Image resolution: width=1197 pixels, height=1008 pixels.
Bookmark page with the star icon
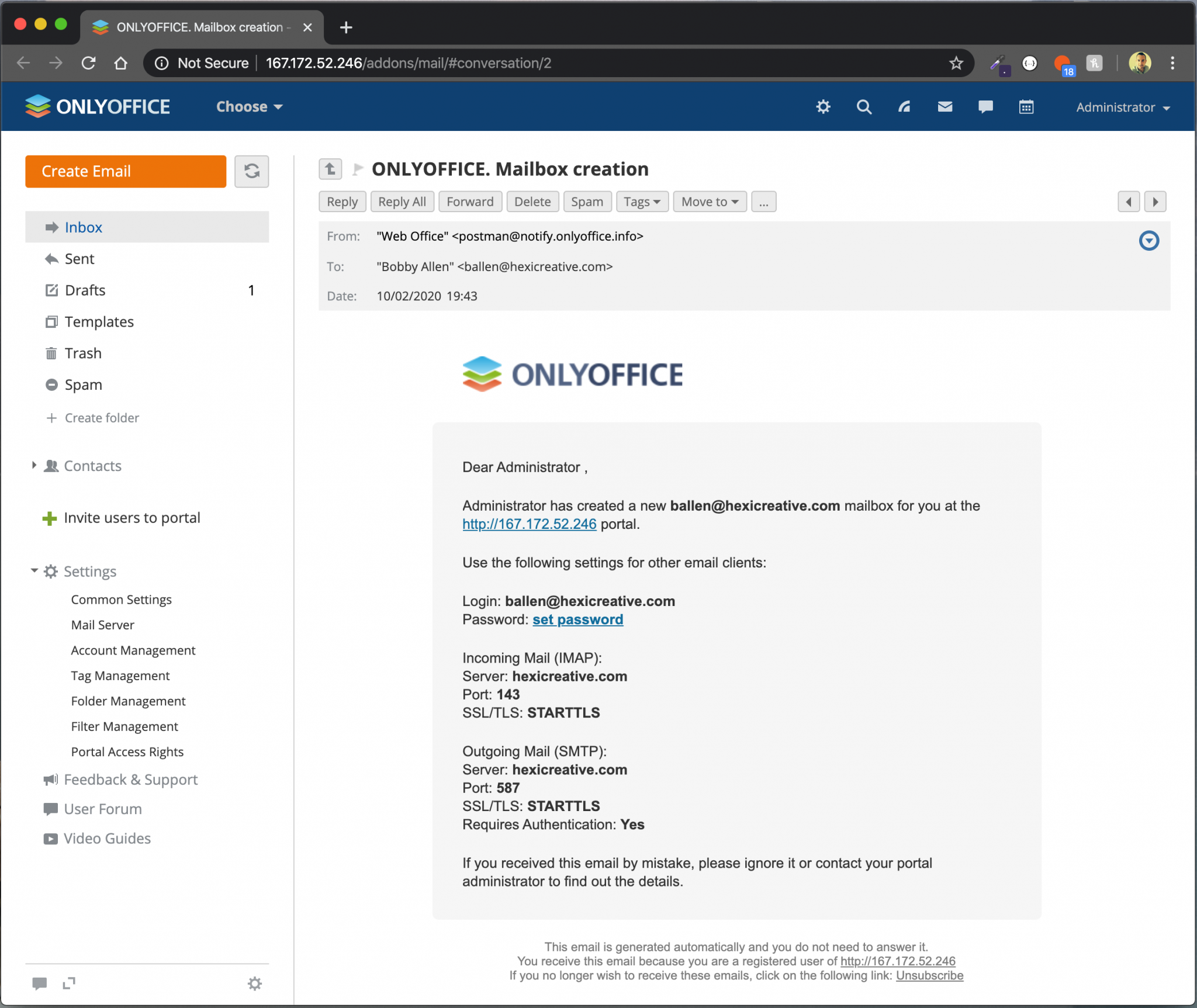[x=956, y=63]
